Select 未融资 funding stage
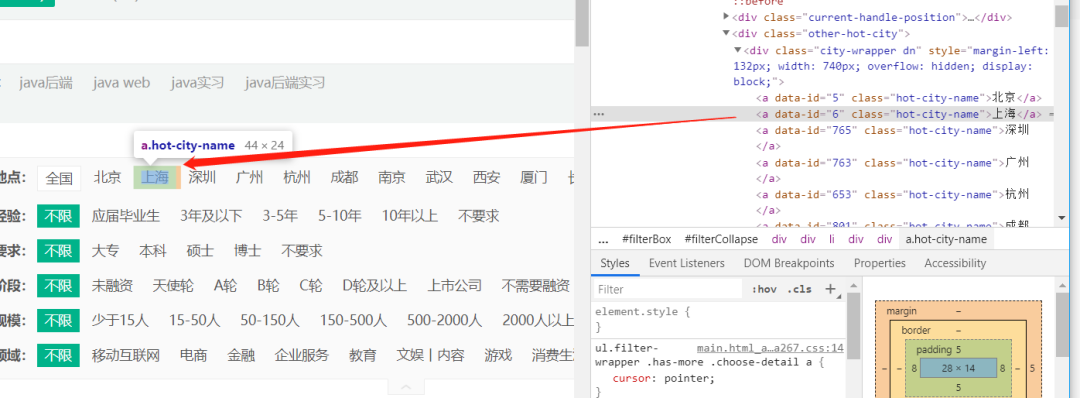This screenshot has width=1080, height=398. (x=112, y=286)
